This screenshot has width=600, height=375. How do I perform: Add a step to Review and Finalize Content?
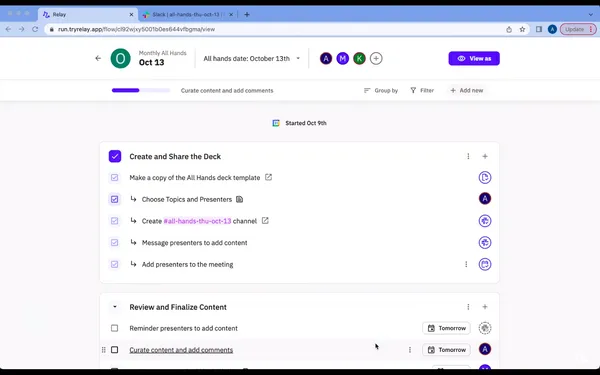[485, 307]
